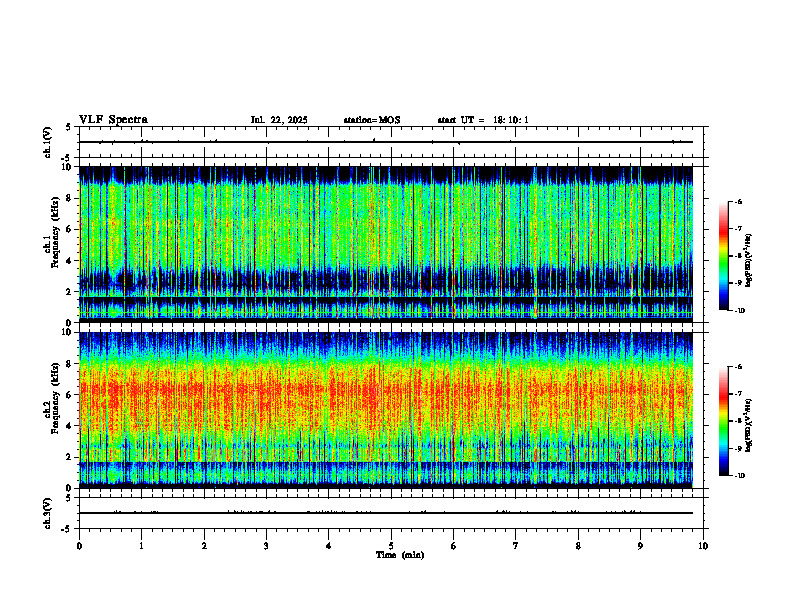This screenshot has width=792, height=612.
Task: Click the ch.2 'Frequency (kHz)' axis label
Action: pos(55,398)
